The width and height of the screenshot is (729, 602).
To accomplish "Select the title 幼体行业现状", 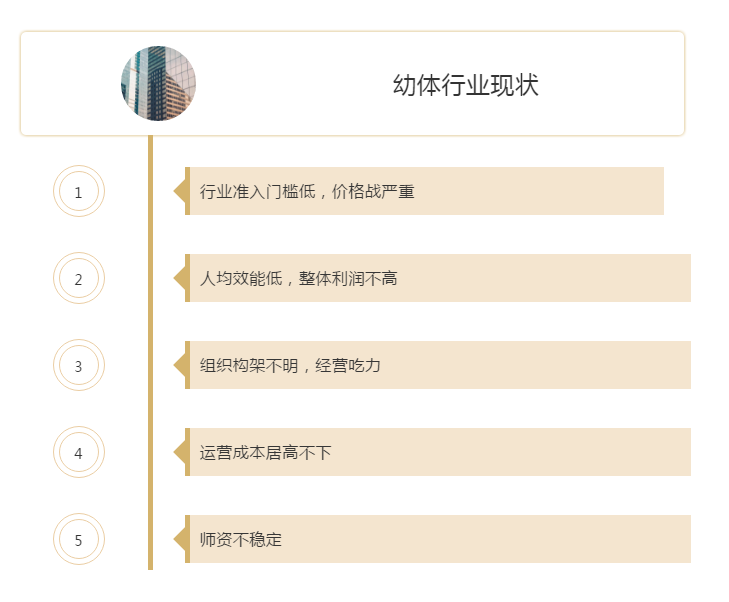I will (x=465, y=85).
